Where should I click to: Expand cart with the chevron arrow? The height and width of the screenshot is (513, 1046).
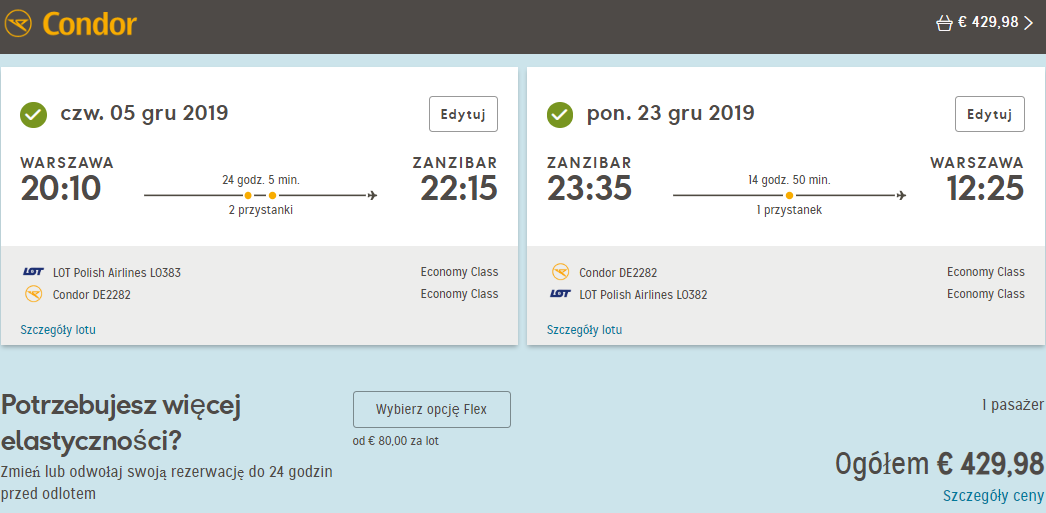coord(1028,23)
